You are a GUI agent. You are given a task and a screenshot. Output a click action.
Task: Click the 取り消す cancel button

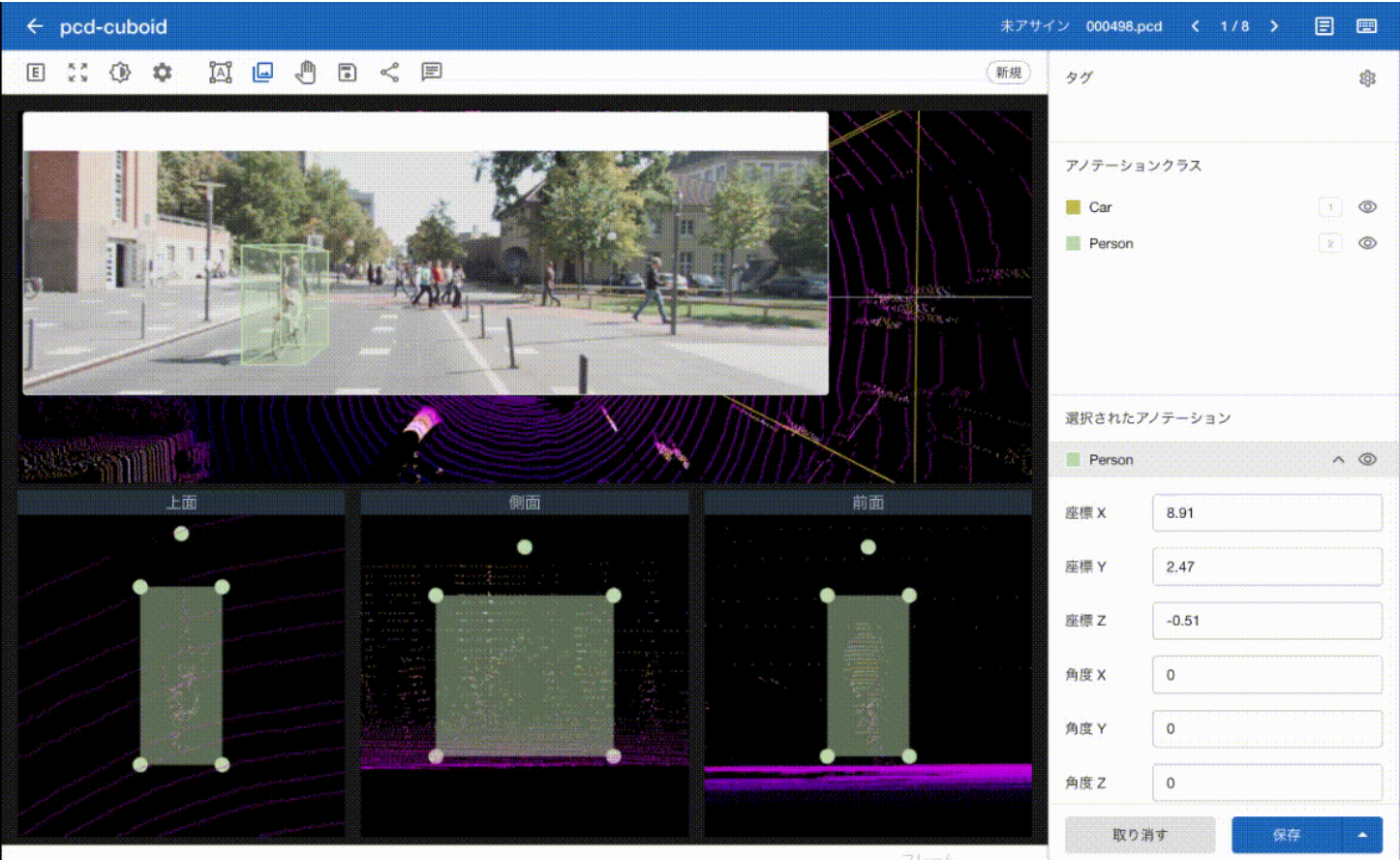1140,835
